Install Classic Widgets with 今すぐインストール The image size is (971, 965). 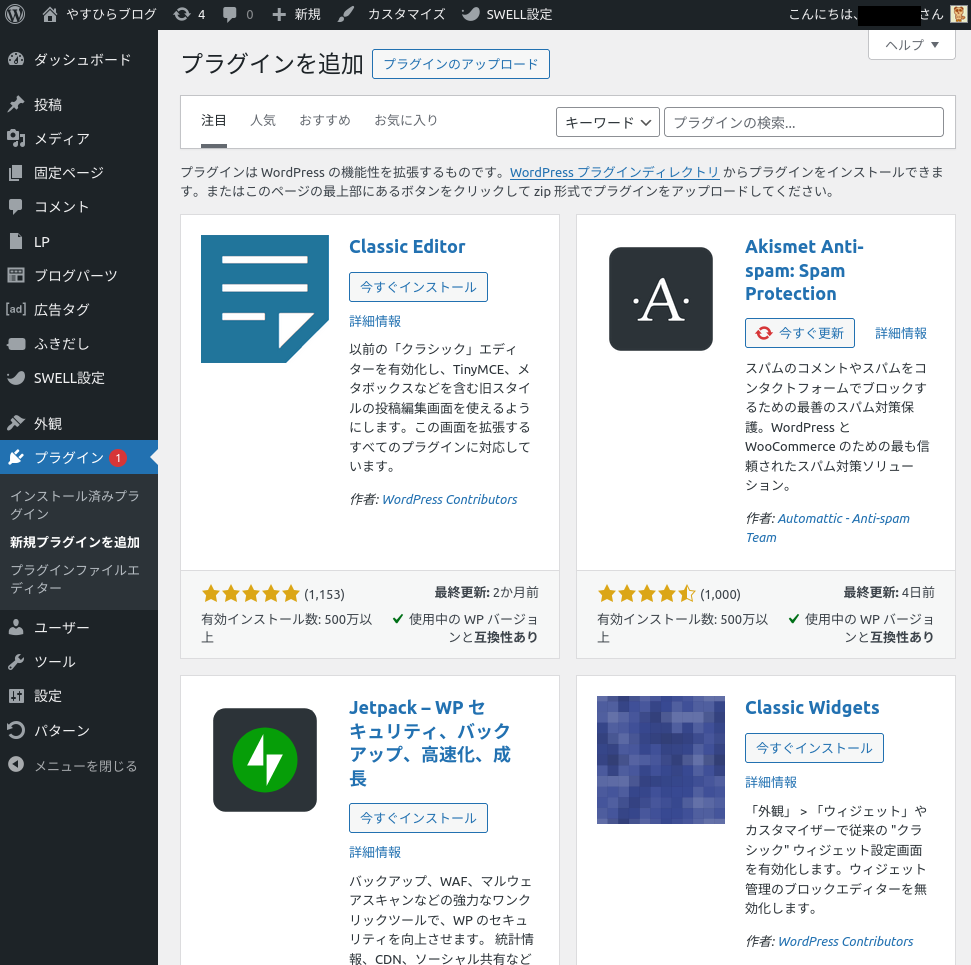[x=814, y=748]
